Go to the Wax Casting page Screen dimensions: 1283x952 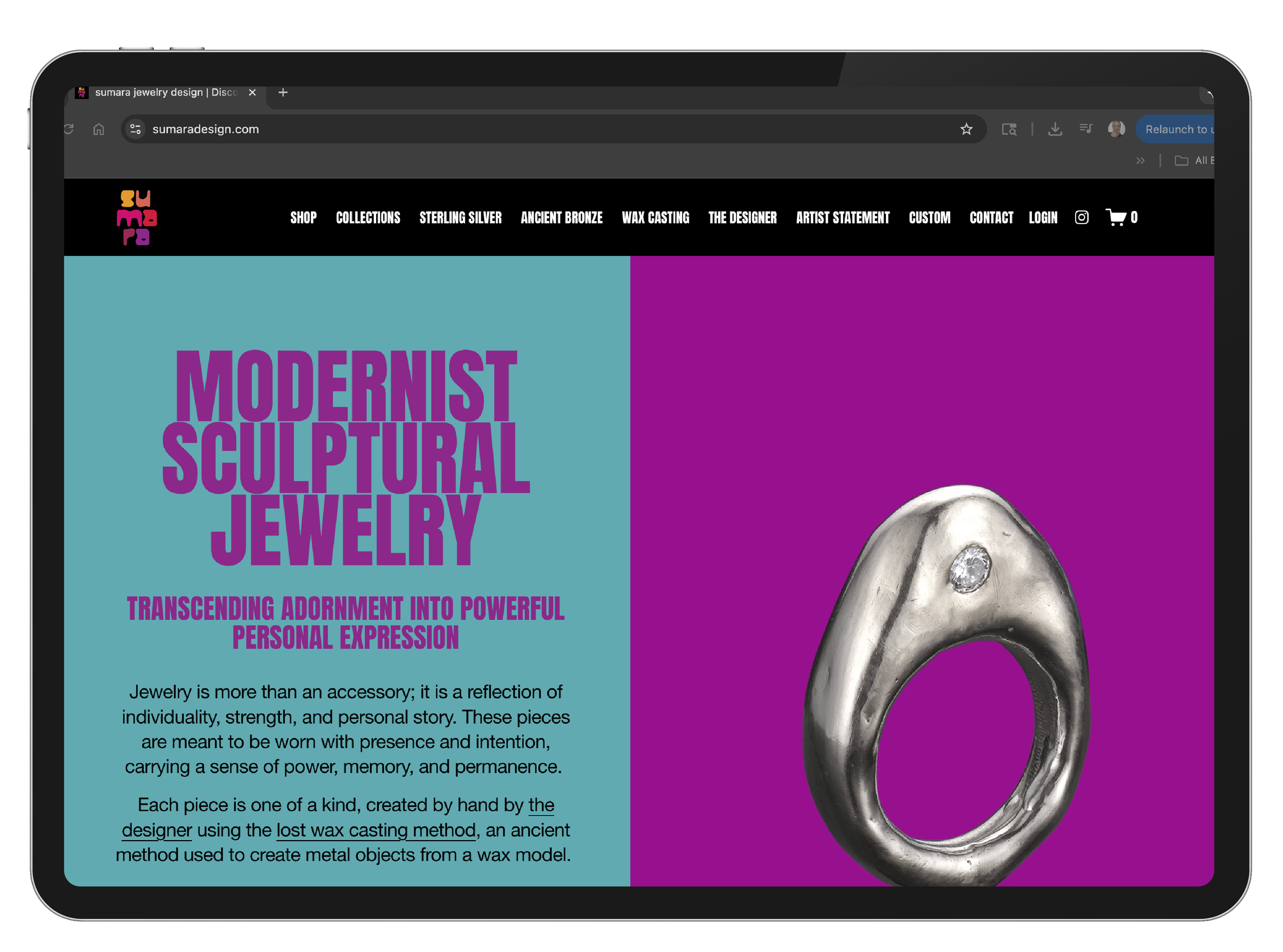pyautogui.click(x=655, y=218)
